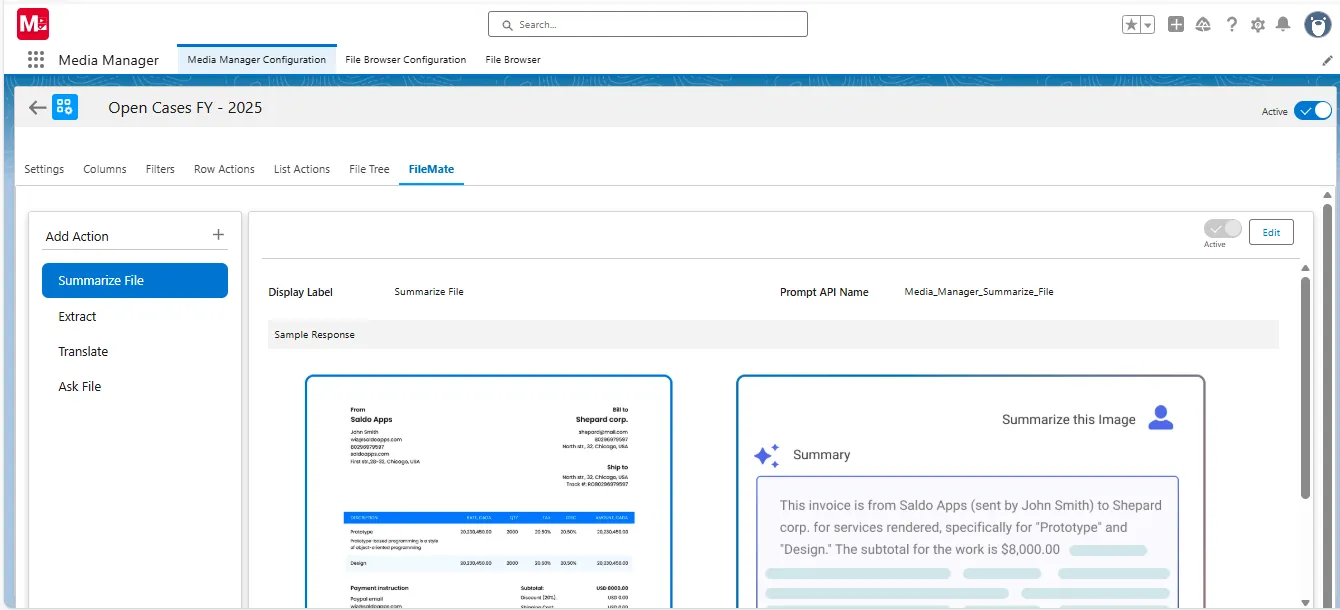
Task: Click the invoice summary text box
Action: click(x=968, y=541)
